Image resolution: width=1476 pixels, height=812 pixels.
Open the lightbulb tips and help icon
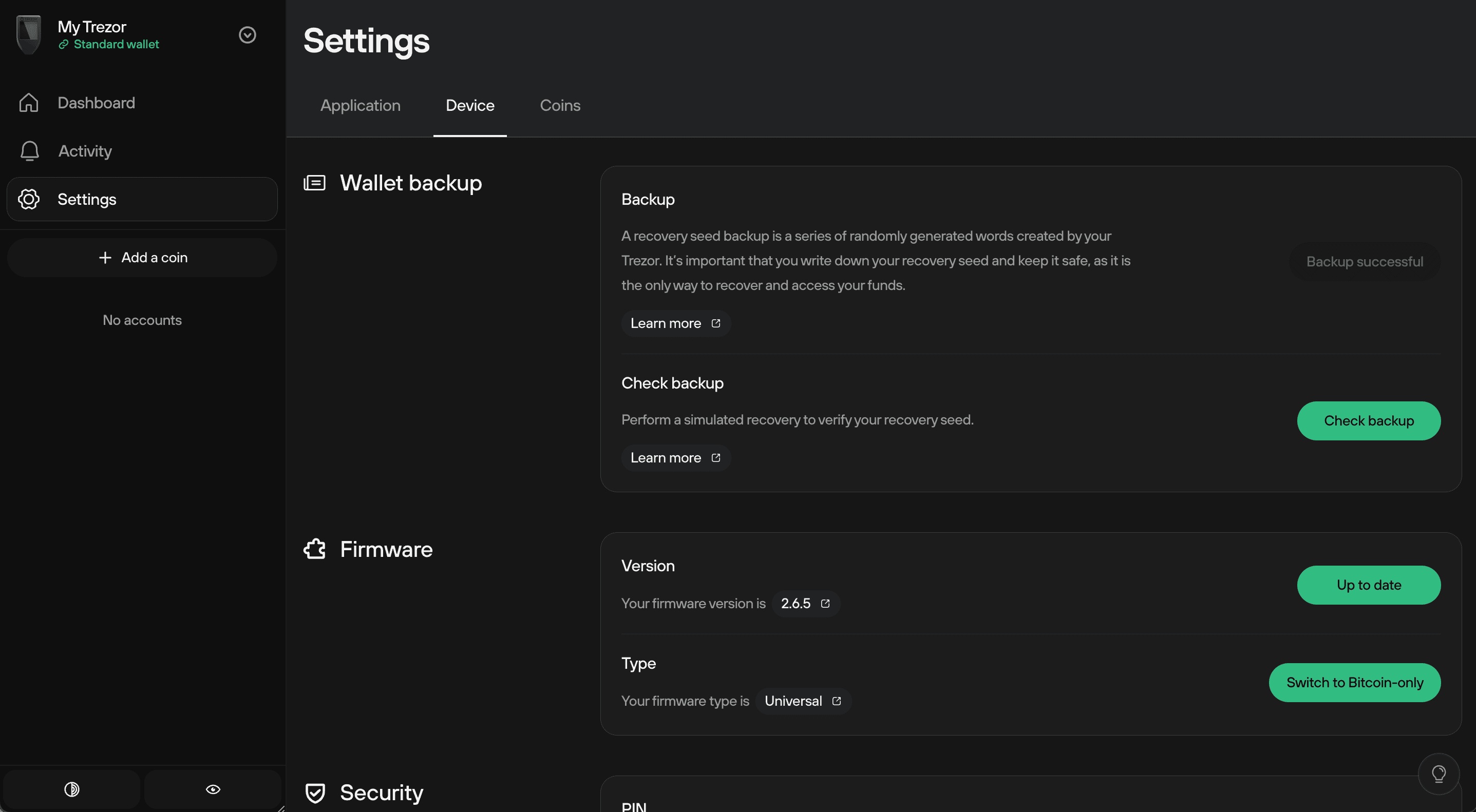pos(1438,774)
